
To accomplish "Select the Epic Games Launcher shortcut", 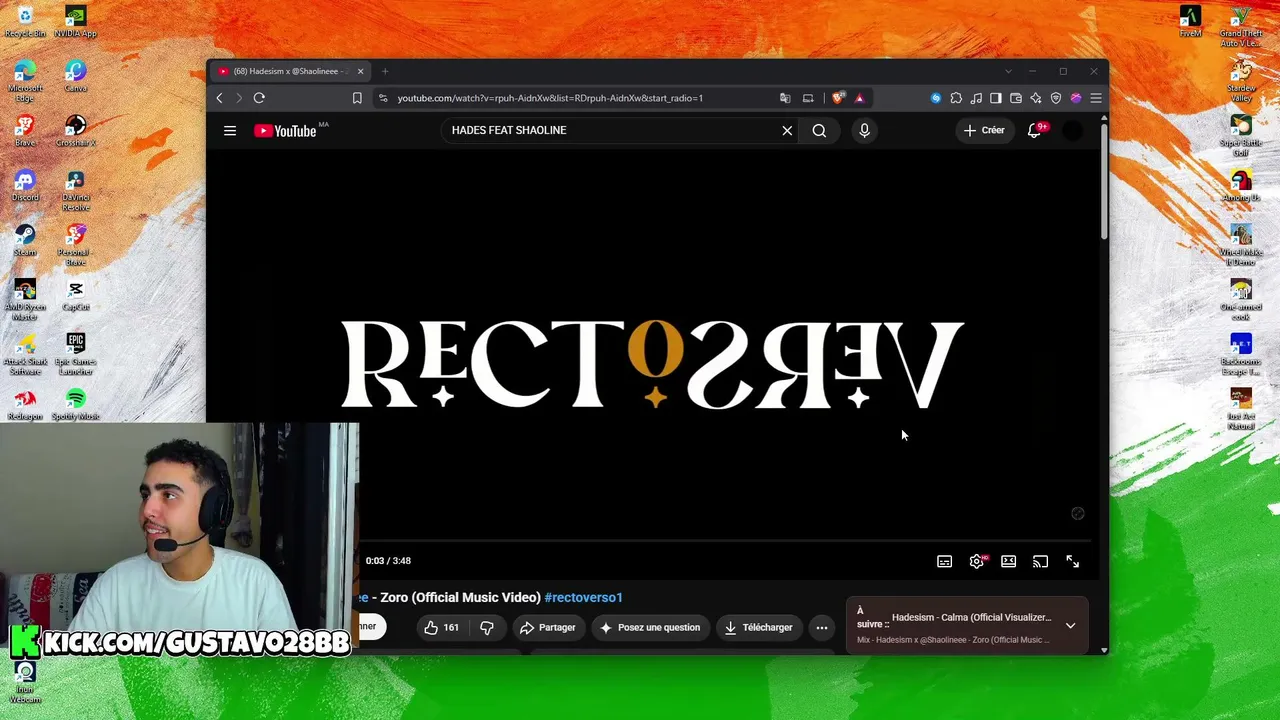I will click(x=75, y=355).
